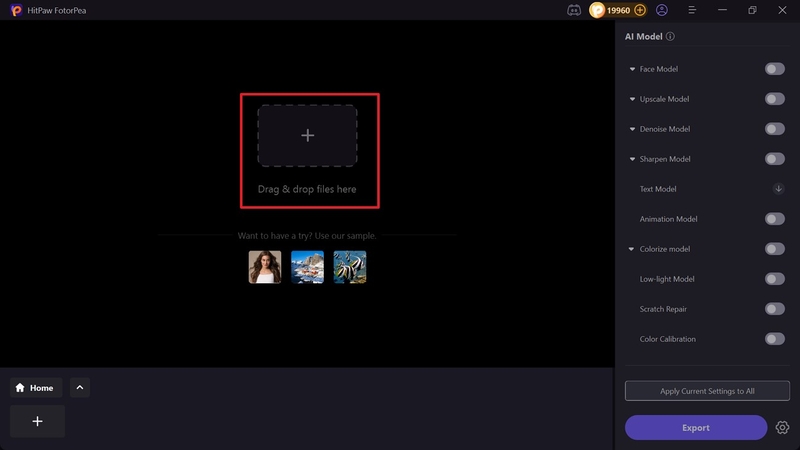This screenshot has width=800, height=450.
Task: Expand the Face Model arrow
Action: click(632, 69)
